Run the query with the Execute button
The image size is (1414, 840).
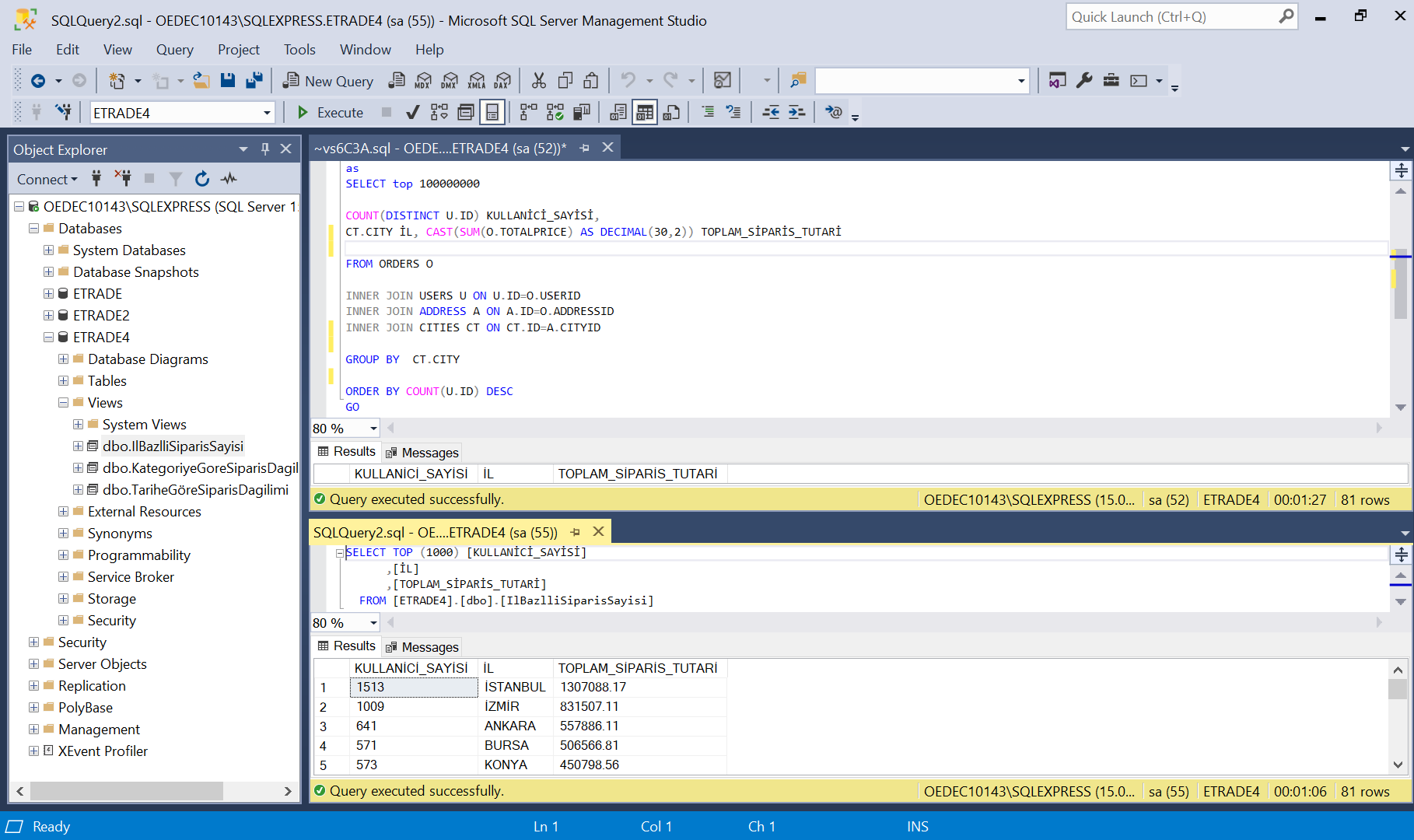pyautogui.click(x=329, y=112)
